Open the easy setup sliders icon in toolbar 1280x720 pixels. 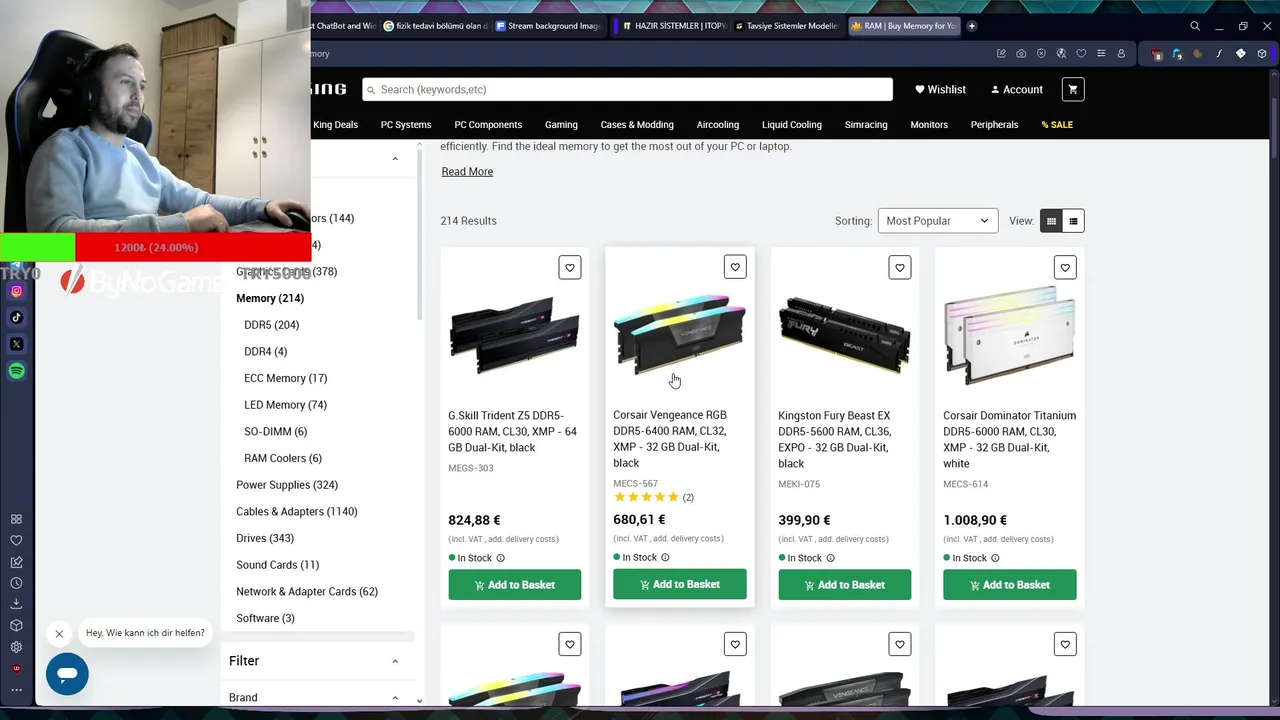(x=1101, y=54)
